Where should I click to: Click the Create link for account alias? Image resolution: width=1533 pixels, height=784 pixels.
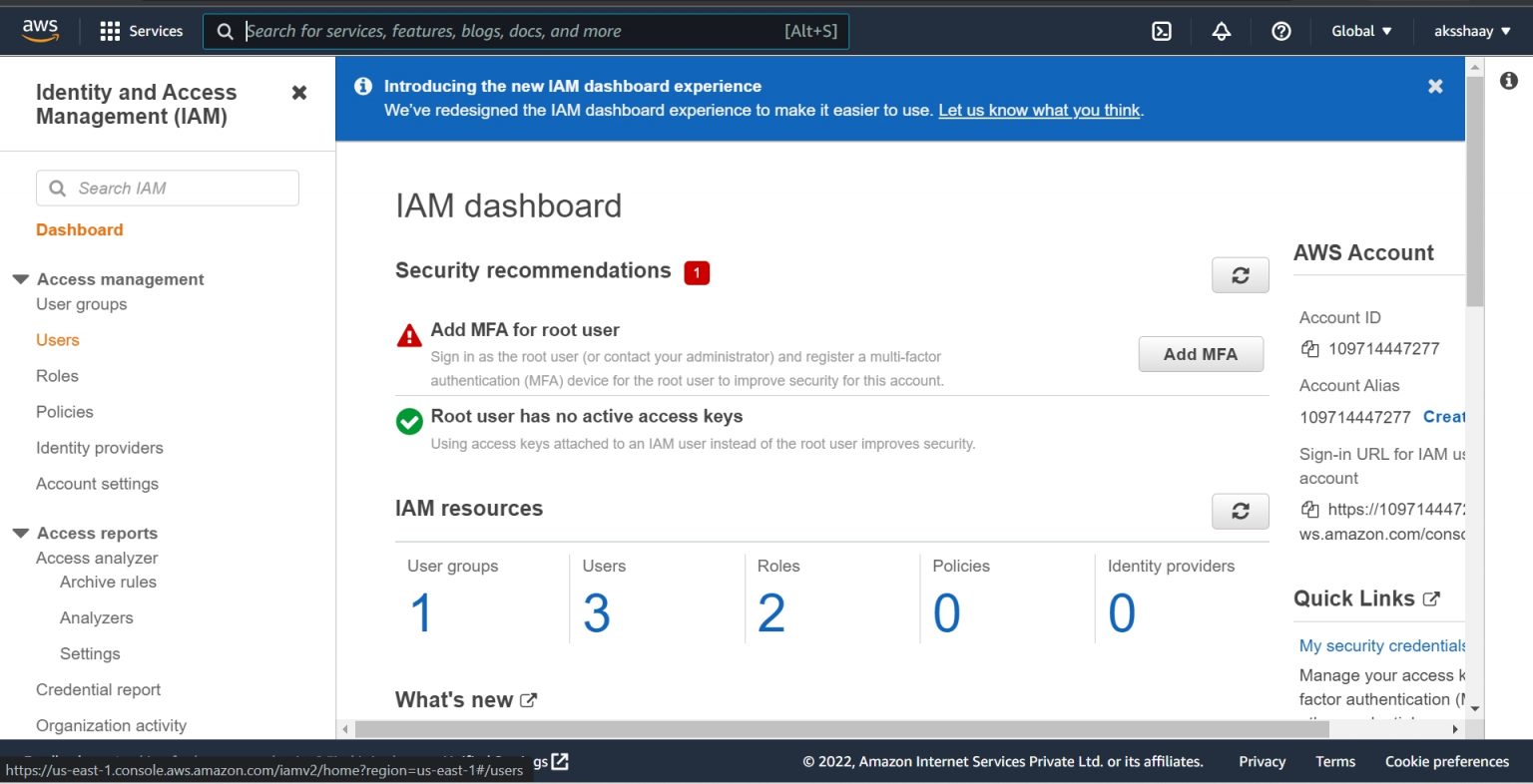1444,417
